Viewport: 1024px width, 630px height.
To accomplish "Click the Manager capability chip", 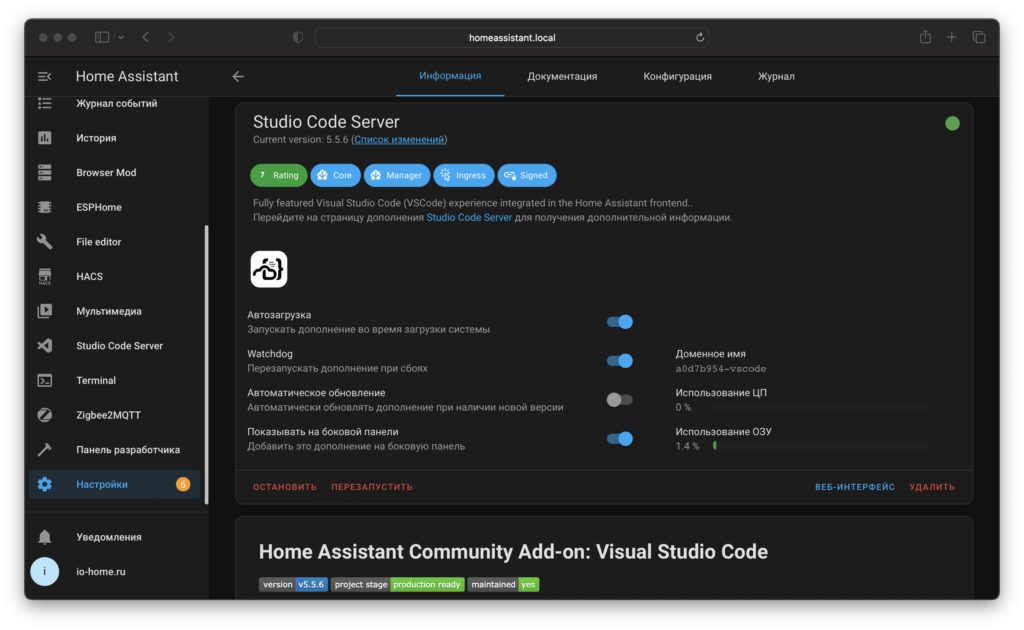I will [396, 175].
